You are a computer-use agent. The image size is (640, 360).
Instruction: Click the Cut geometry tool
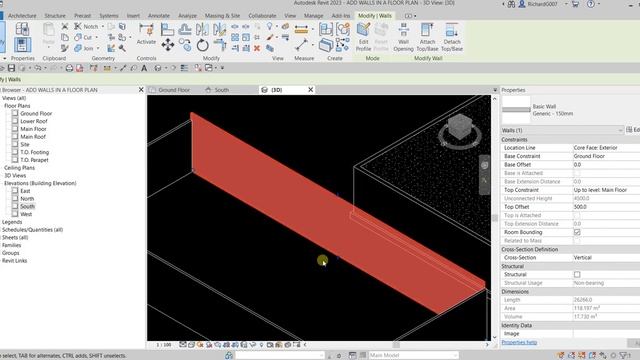83,37
